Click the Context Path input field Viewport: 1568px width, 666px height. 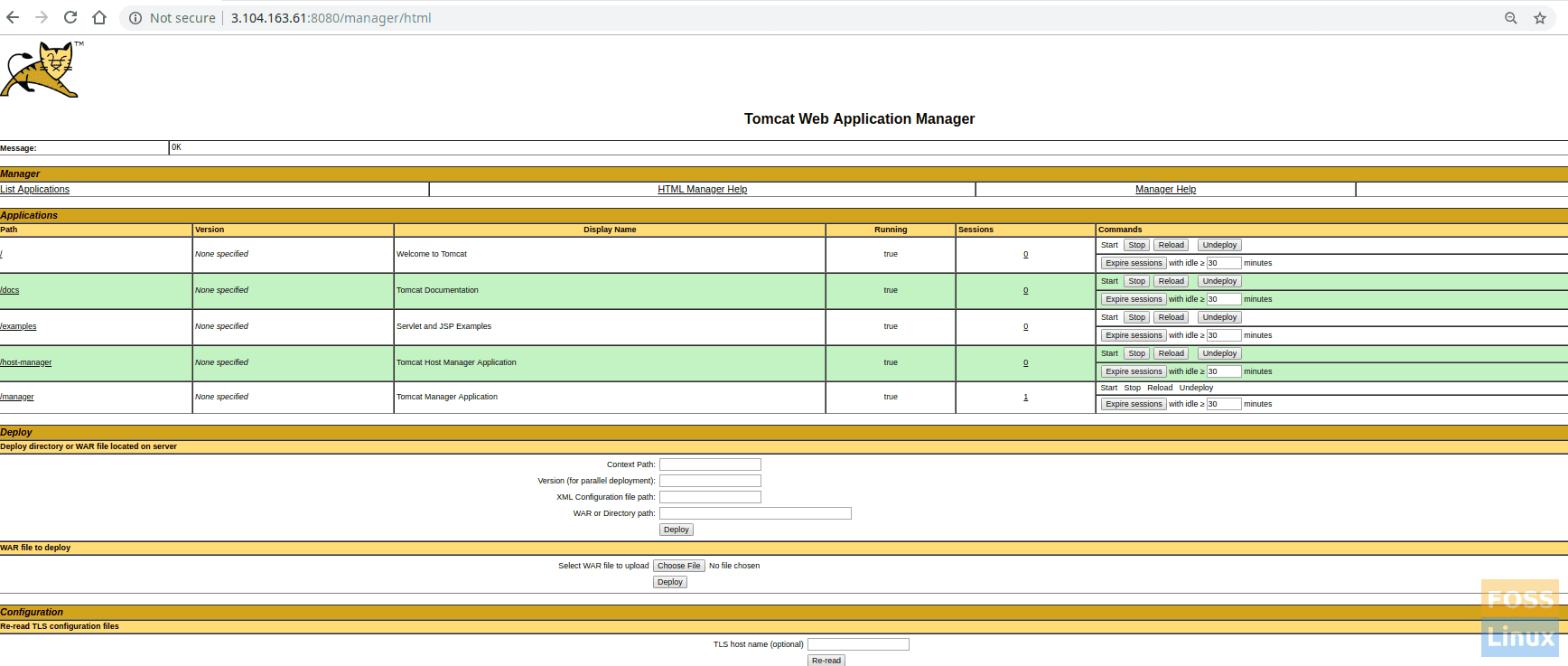[x=710, y=464]
